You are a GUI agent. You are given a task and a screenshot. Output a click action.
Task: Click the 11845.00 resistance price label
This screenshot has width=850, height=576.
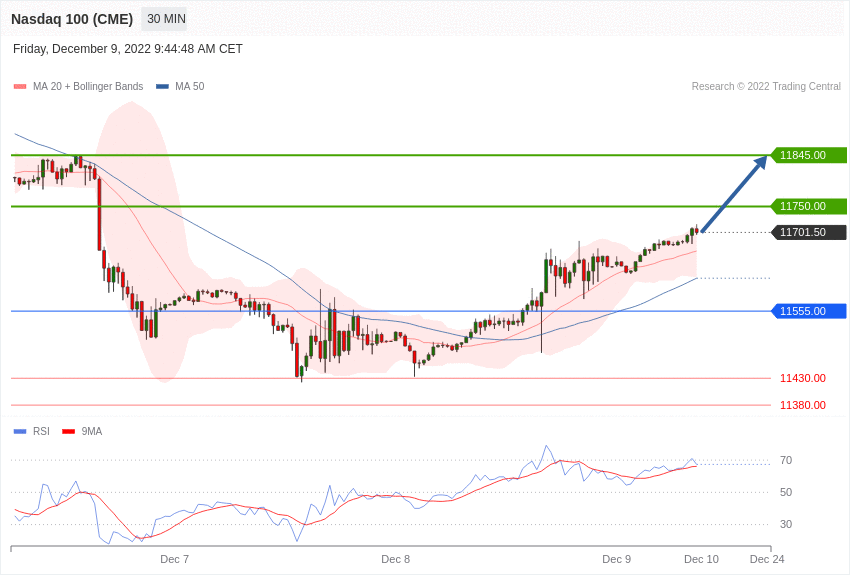coord(808,155)
